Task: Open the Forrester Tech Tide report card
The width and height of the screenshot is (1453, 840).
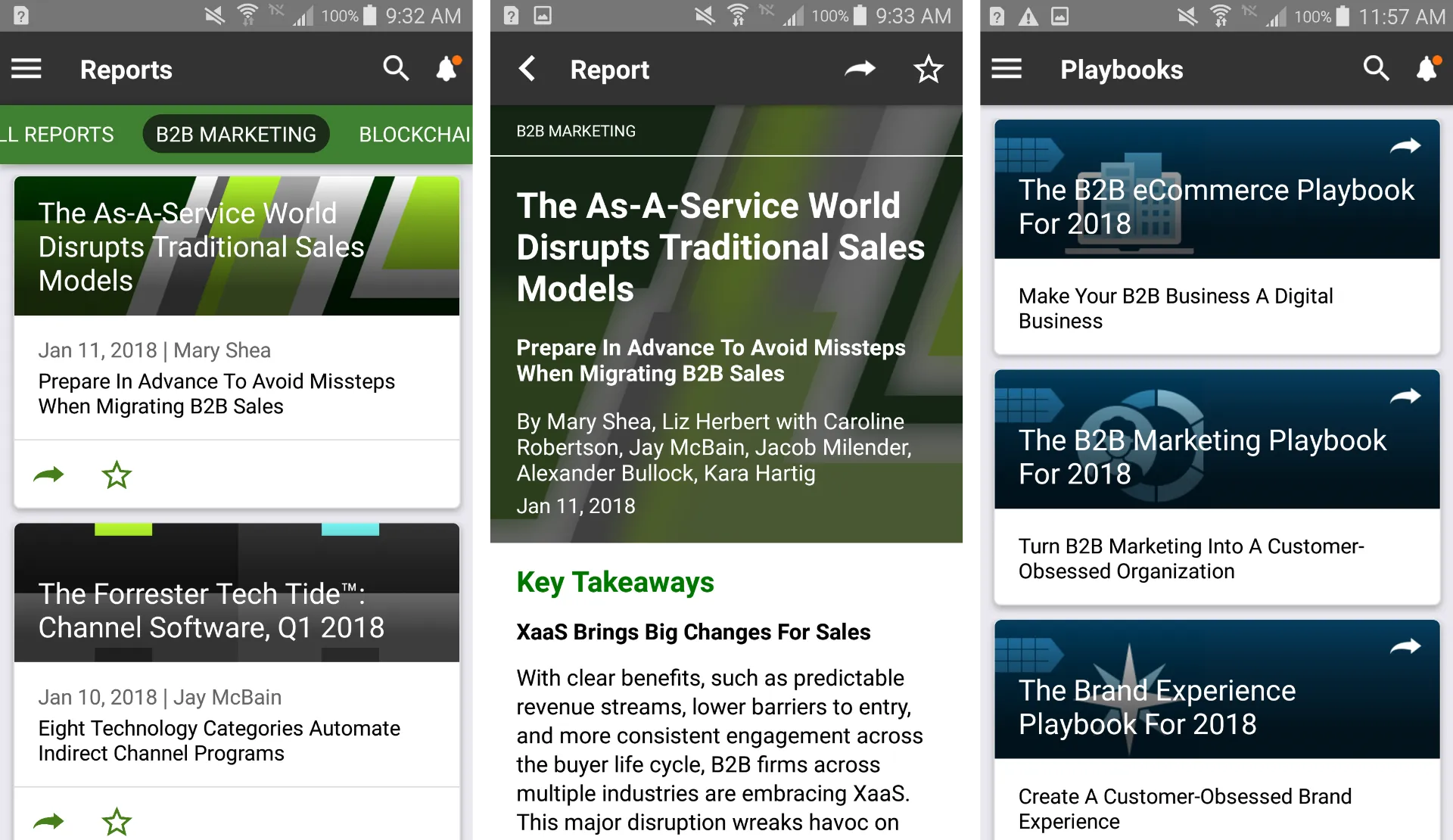Action: (x=237, y=593)
